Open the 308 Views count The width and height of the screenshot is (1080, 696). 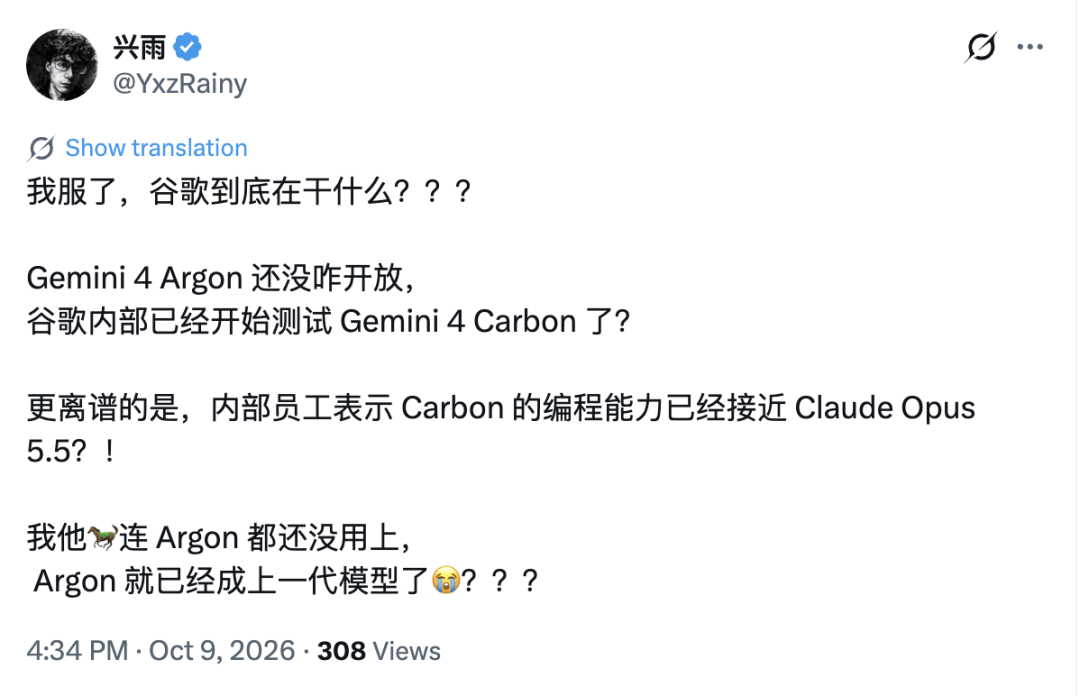point(379,651)
